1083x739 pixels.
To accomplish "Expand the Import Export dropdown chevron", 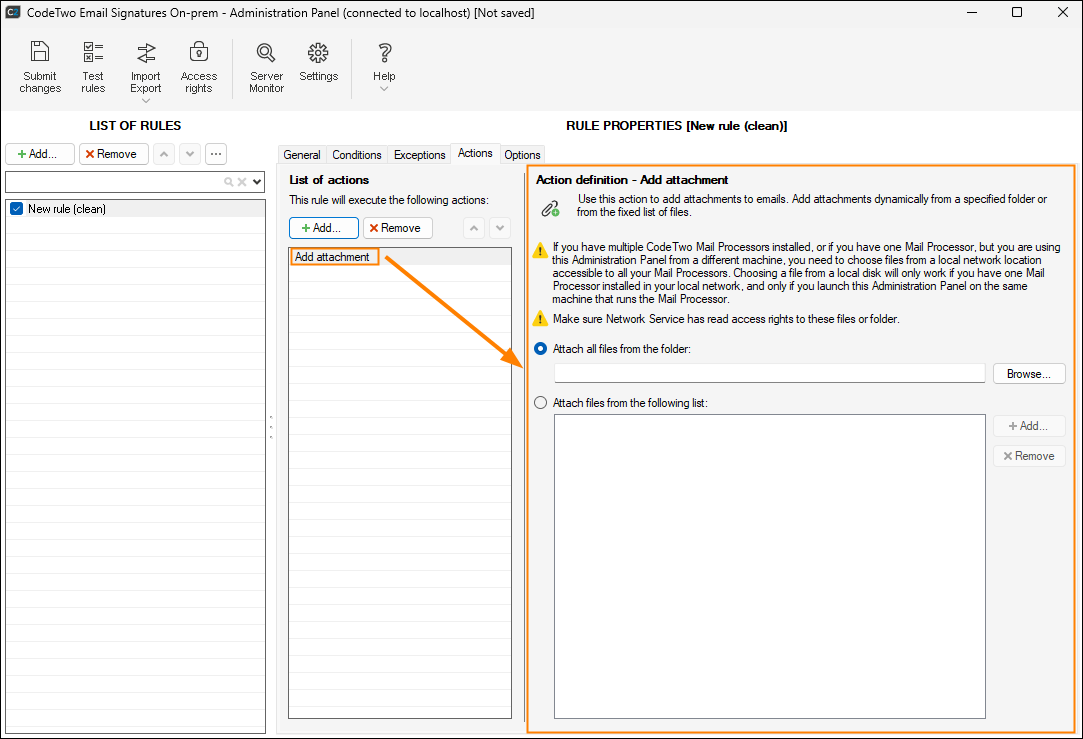I will tap(146, 101).
